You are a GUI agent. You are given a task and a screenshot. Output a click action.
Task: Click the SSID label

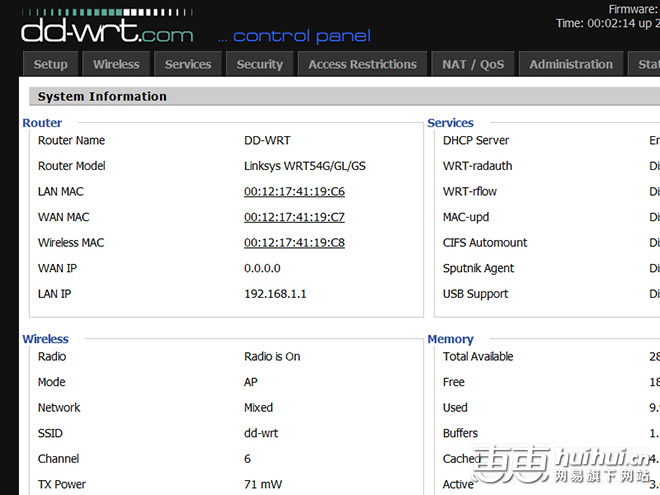(x=50, y=433)
